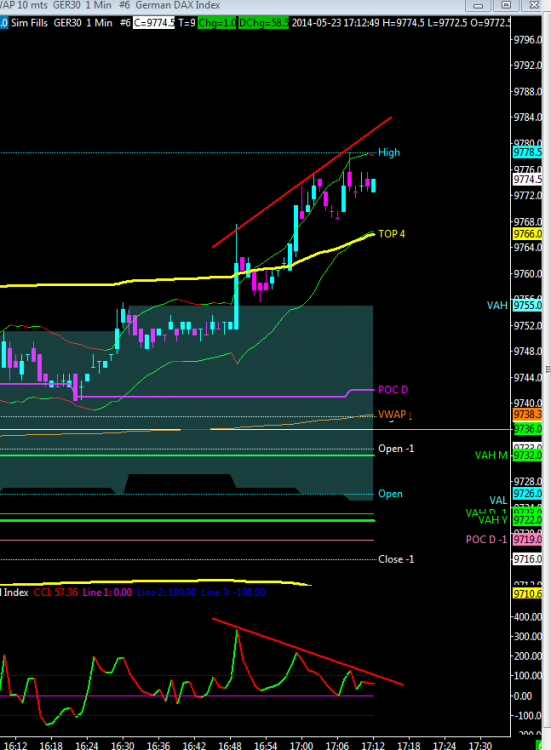Select the Close -1 level label
This screenshot has width=551, height=750.
[x=396, y=559]
